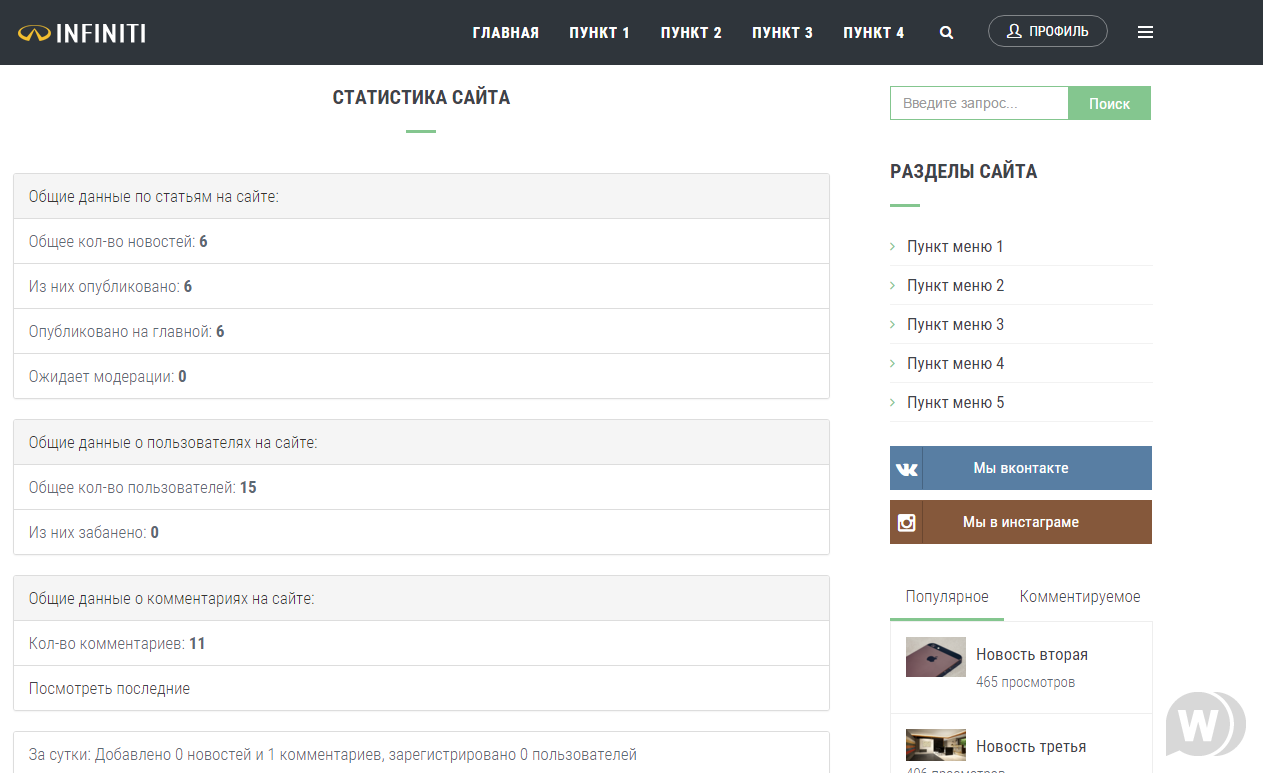Open sidebar link Пункт меню 1

tap(954, 247)
